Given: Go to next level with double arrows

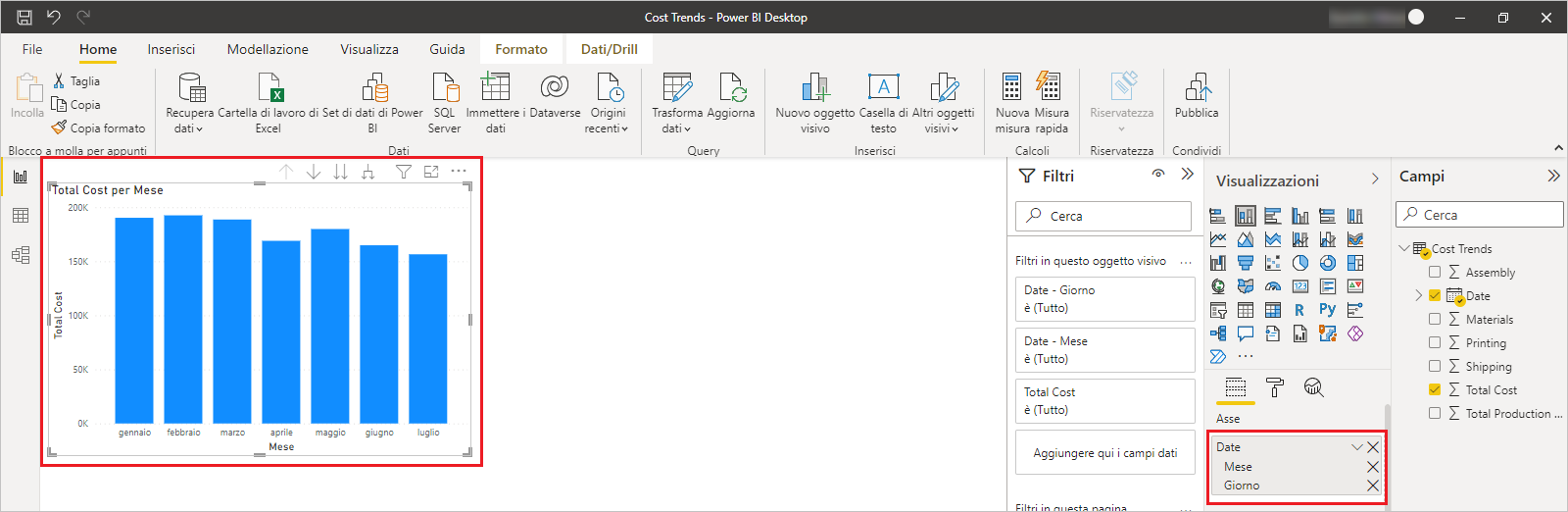Looking at the screenshot, I should pyautogui.click(x=340, y=172).
